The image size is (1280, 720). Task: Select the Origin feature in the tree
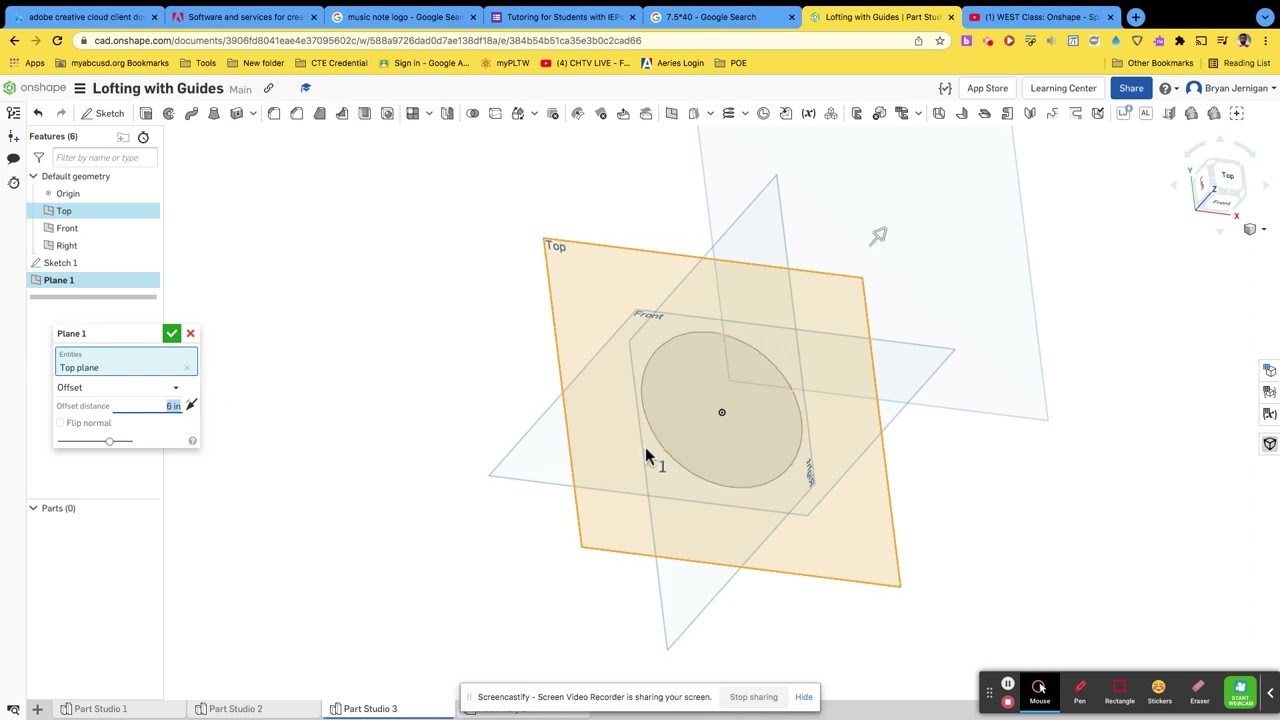coord(68,193)
